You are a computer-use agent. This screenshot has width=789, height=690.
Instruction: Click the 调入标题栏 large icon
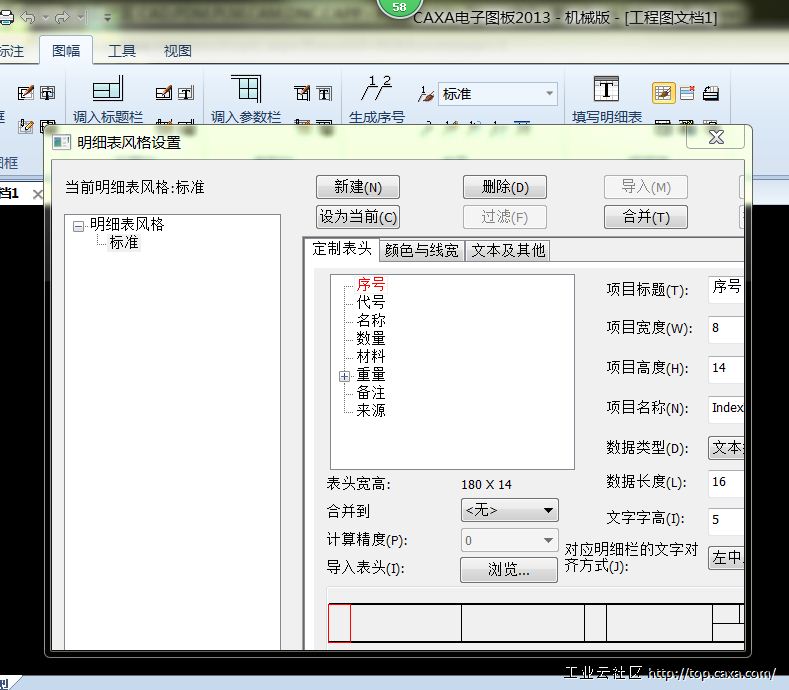point(108,89)
